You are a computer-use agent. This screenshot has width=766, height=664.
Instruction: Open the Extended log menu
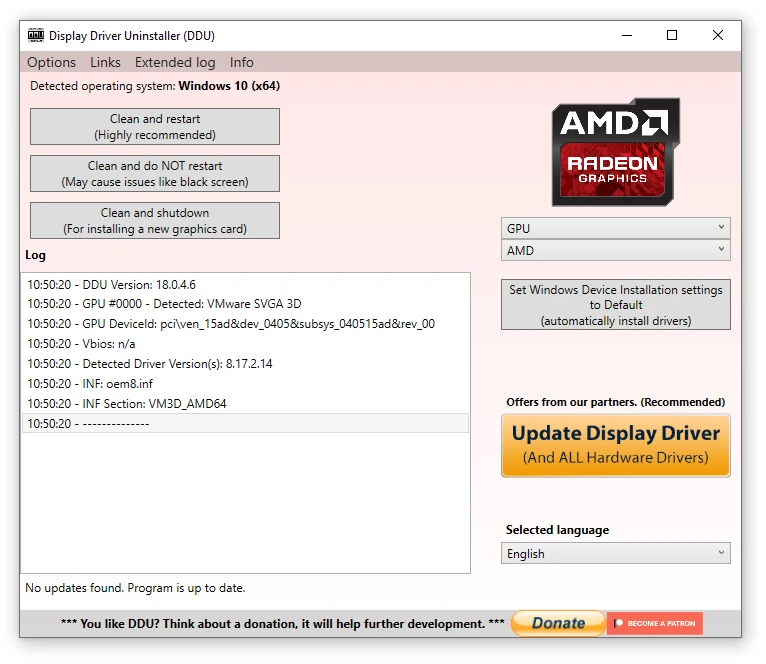(x=175, y=62)
